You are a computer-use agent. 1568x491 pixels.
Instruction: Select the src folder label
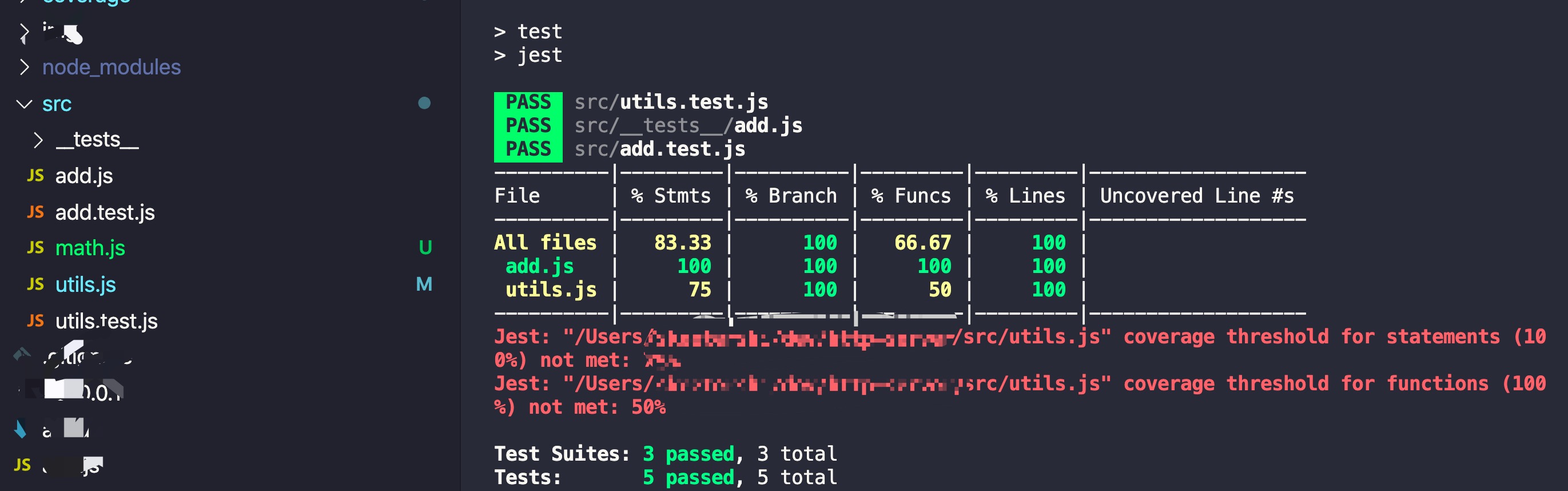57,104
